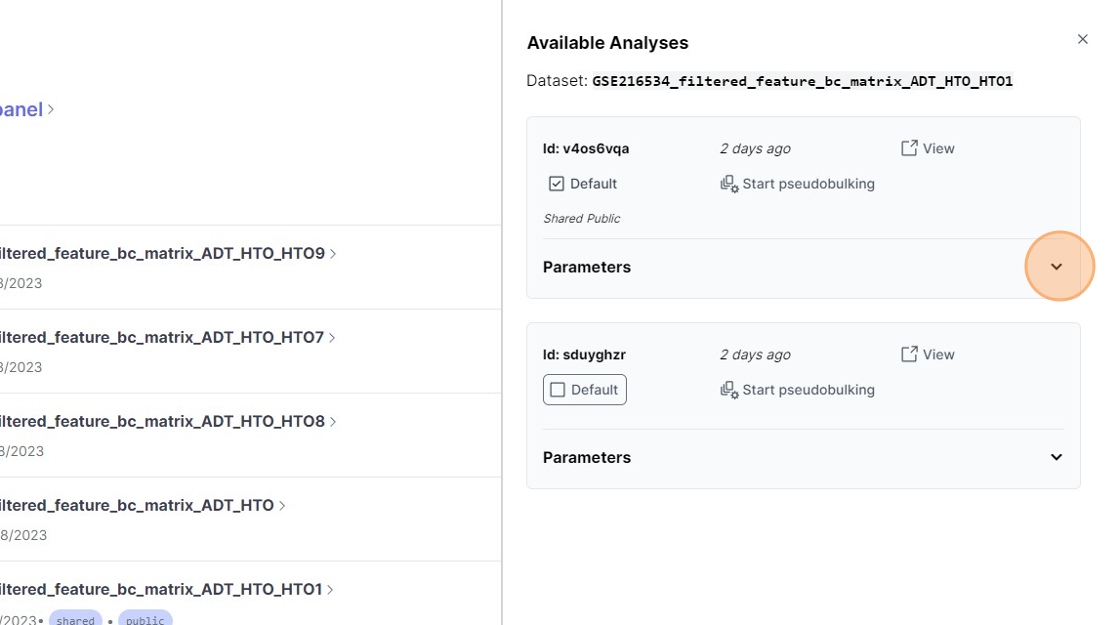Click the Parameters label under v4os6vqa

587,267
